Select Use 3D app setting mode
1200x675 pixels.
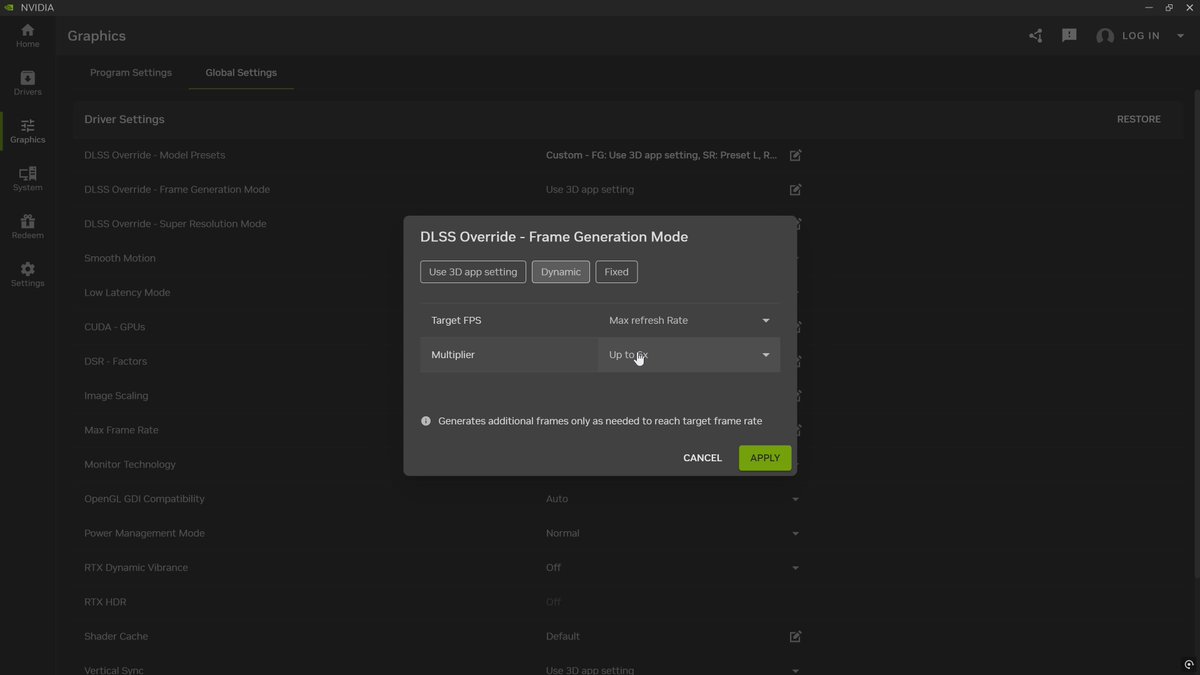pos(473,272)
